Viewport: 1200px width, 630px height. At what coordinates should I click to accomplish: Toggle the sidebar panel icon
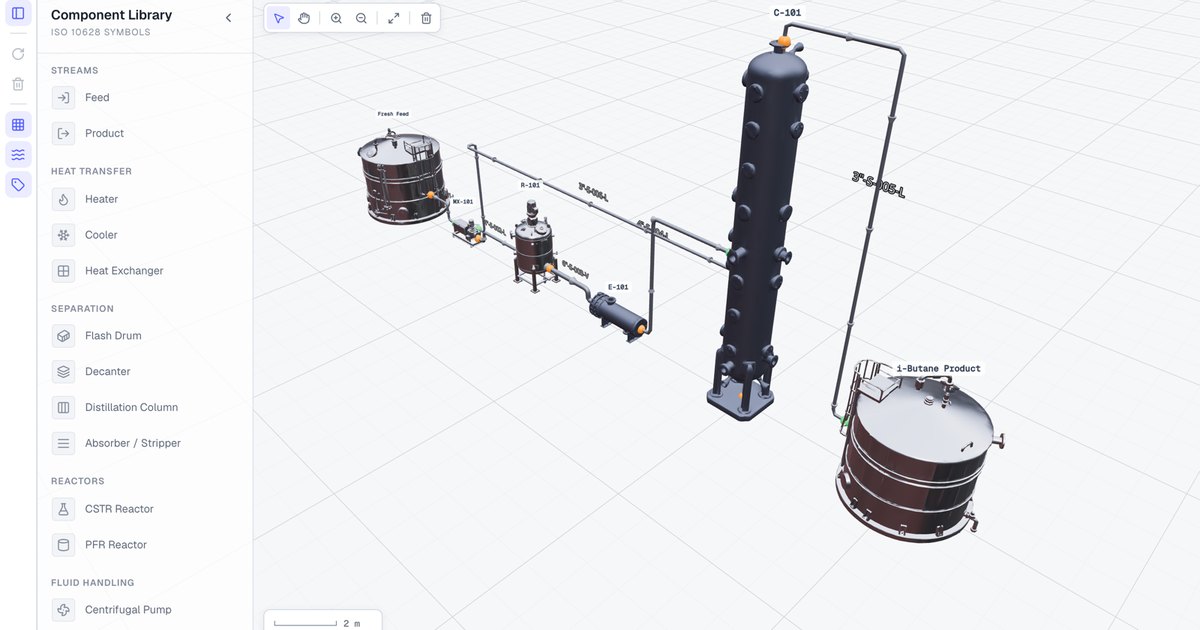18,13
